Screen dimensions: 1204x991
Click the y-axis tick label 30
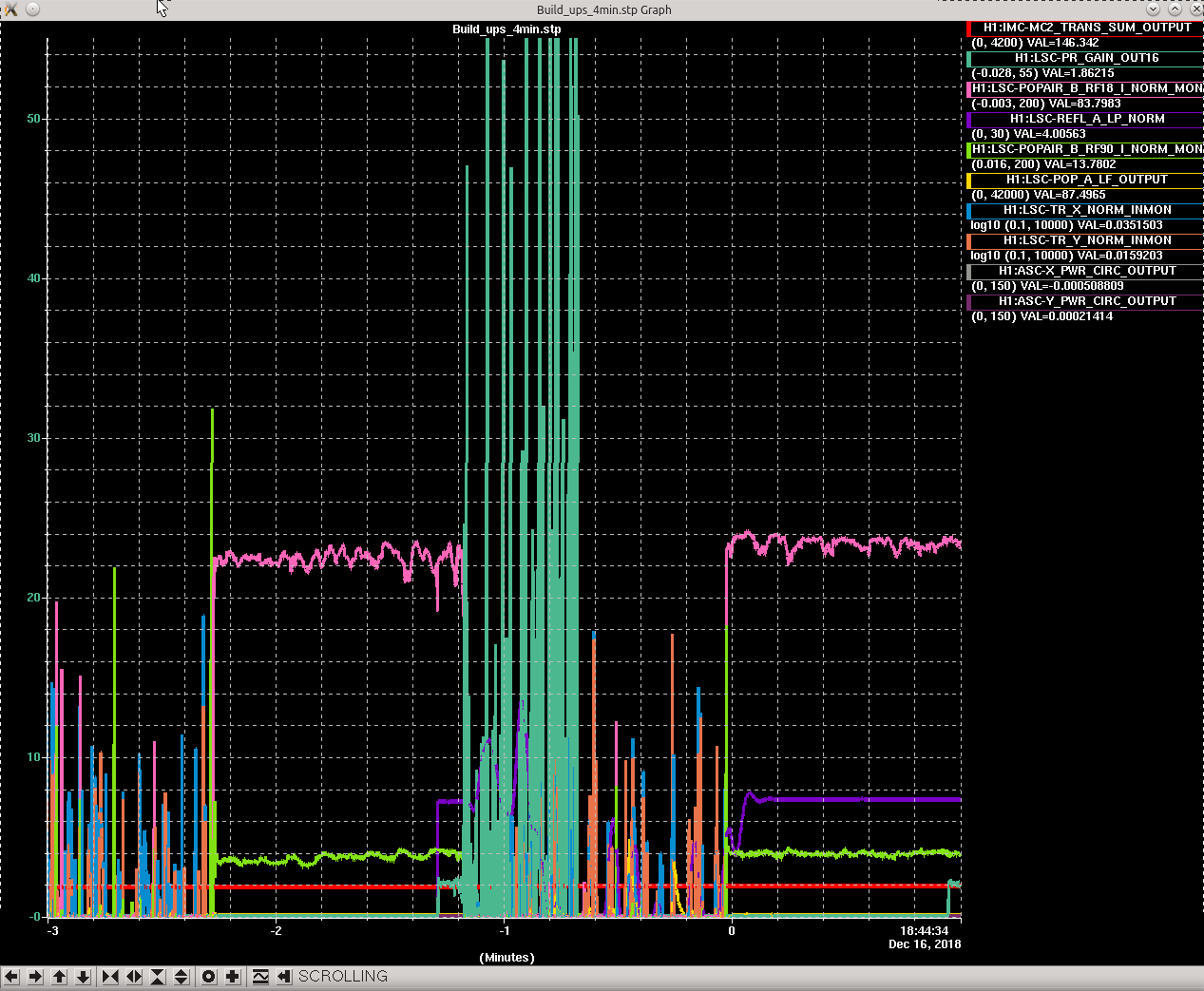[x=34, y=438]
